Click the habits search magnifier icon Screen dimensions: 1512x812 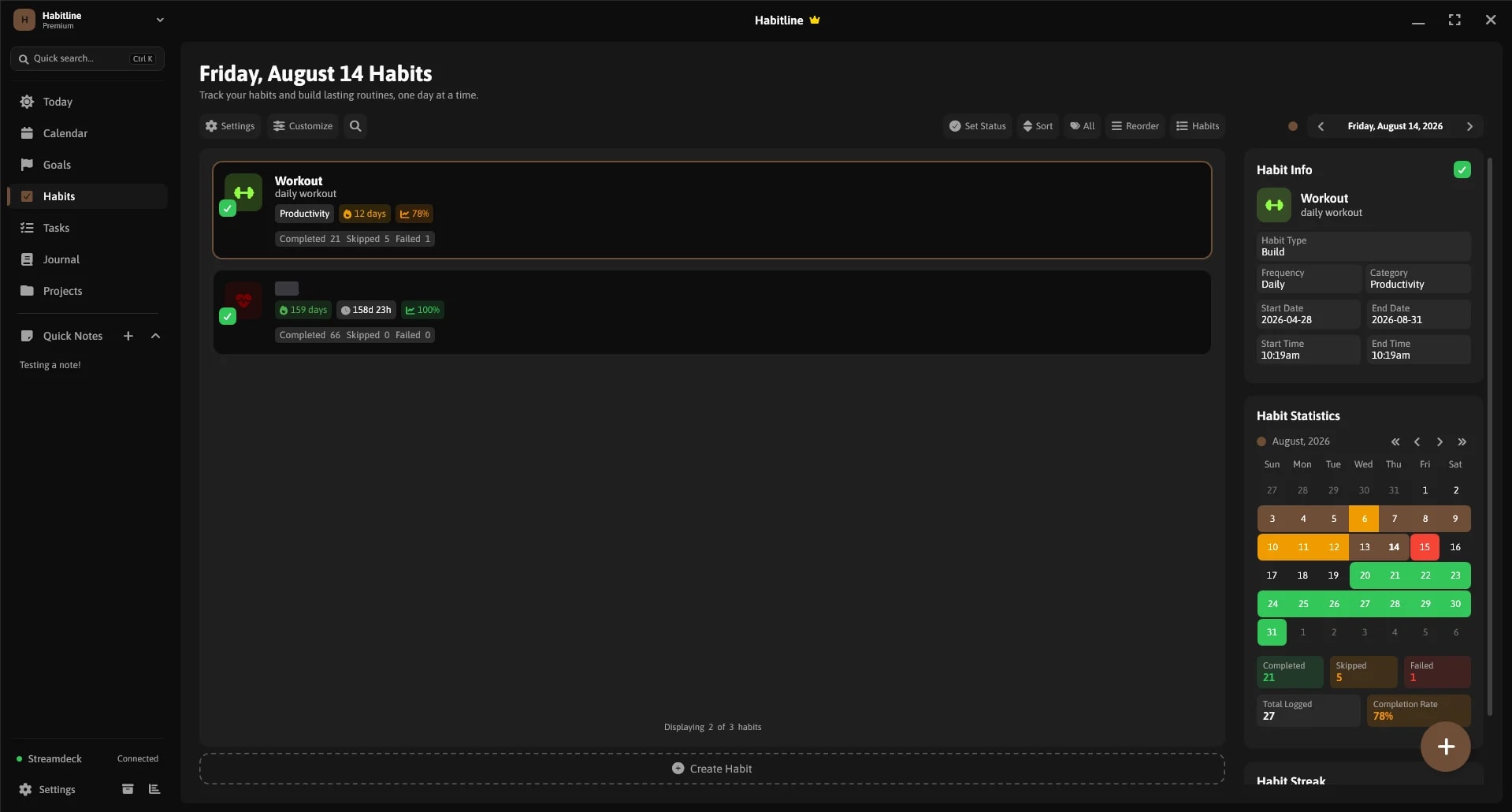tap(355, 126)
